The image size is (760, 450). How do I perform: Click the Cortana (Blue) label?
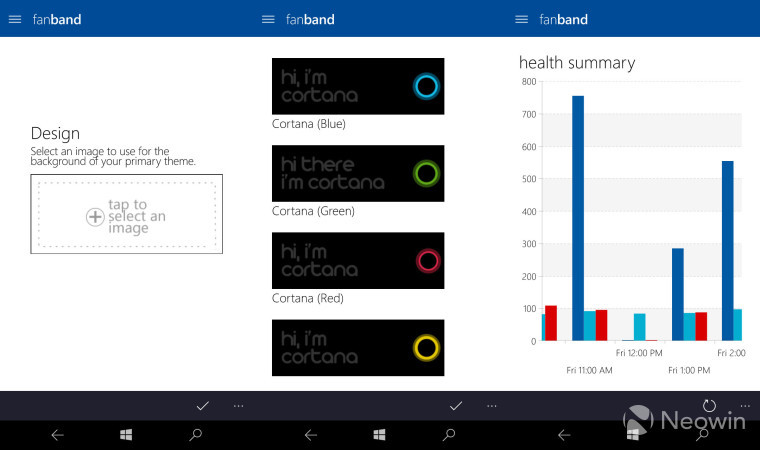point(309,124)
